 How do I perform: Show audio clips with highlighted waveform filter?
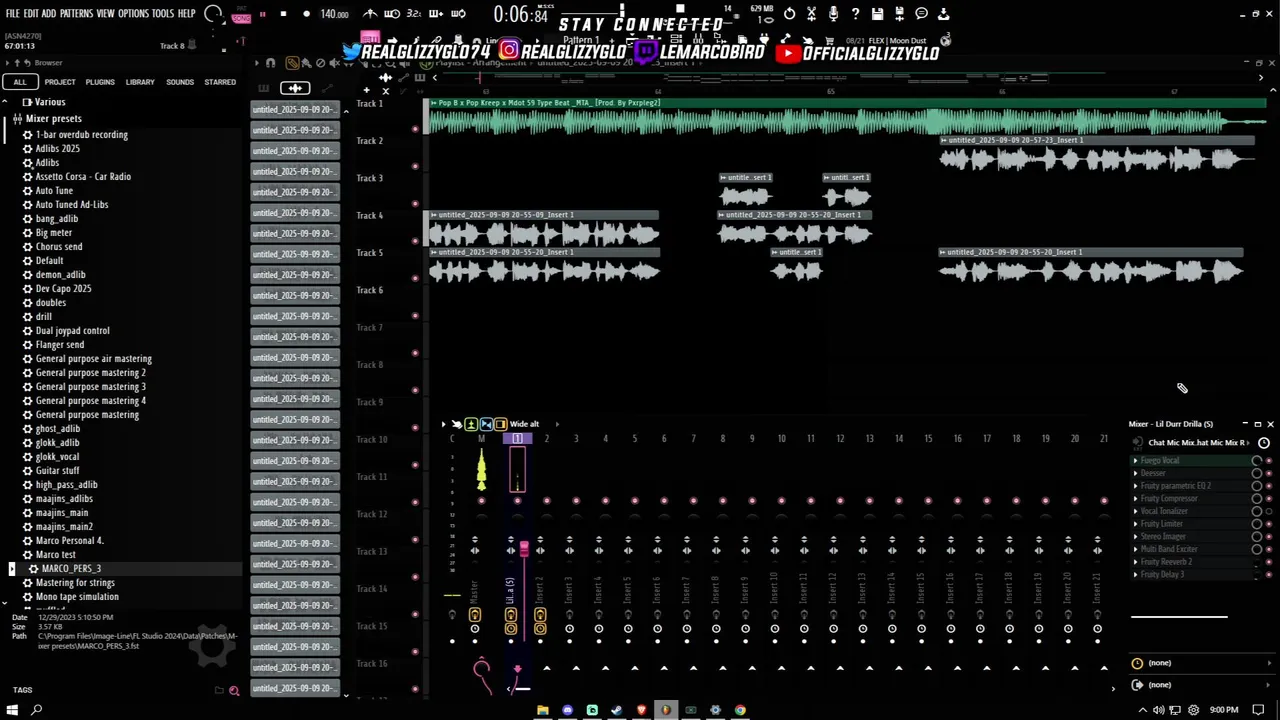tap(295, 88)
